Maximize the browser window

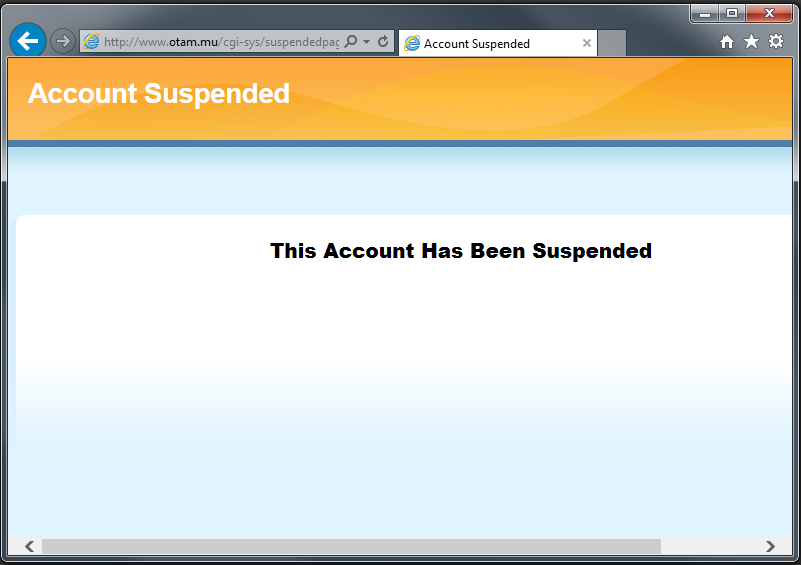tap(732, 13)
